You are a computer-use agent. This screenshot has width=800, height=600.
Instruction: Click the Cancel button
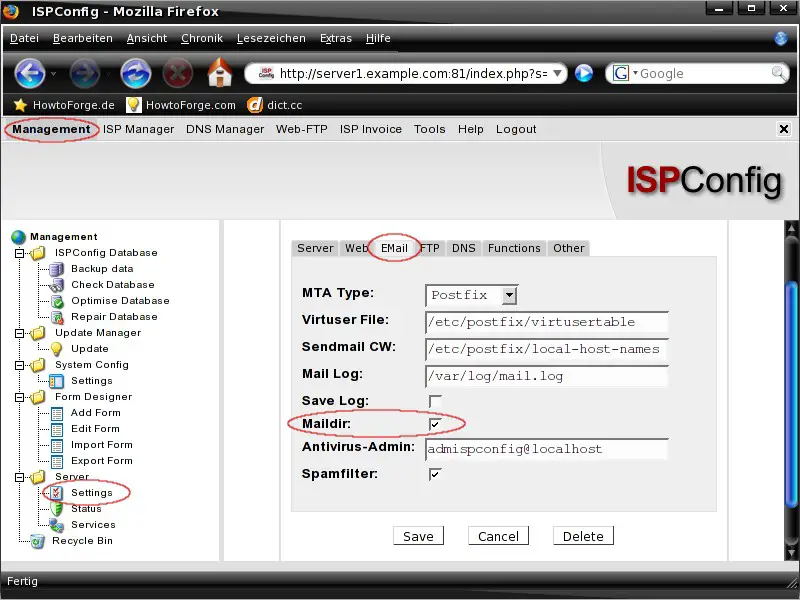(498, 536)
